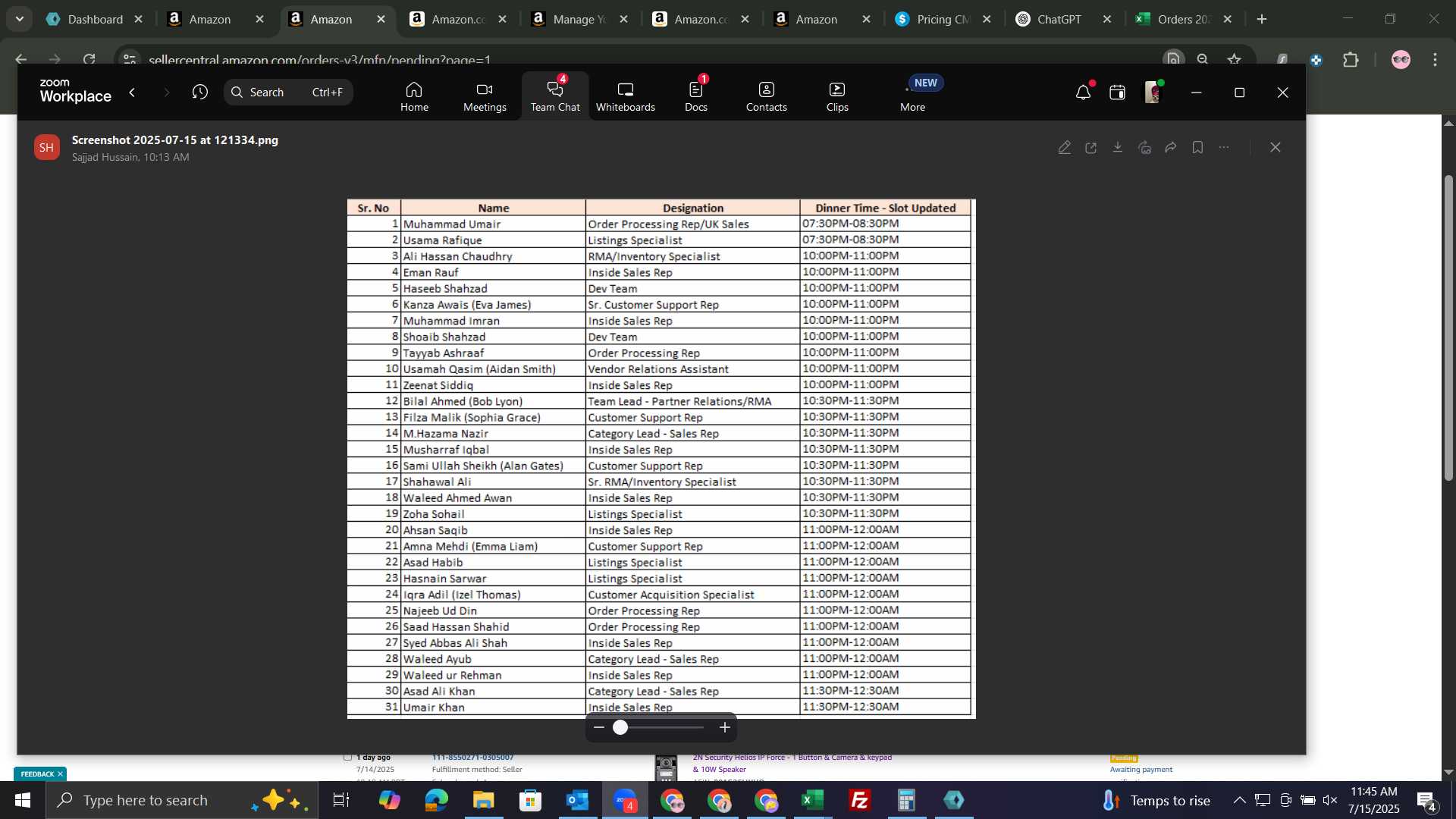Open Chrome three-dot menu
The image size is (1456, 819).
point(1435,59)
